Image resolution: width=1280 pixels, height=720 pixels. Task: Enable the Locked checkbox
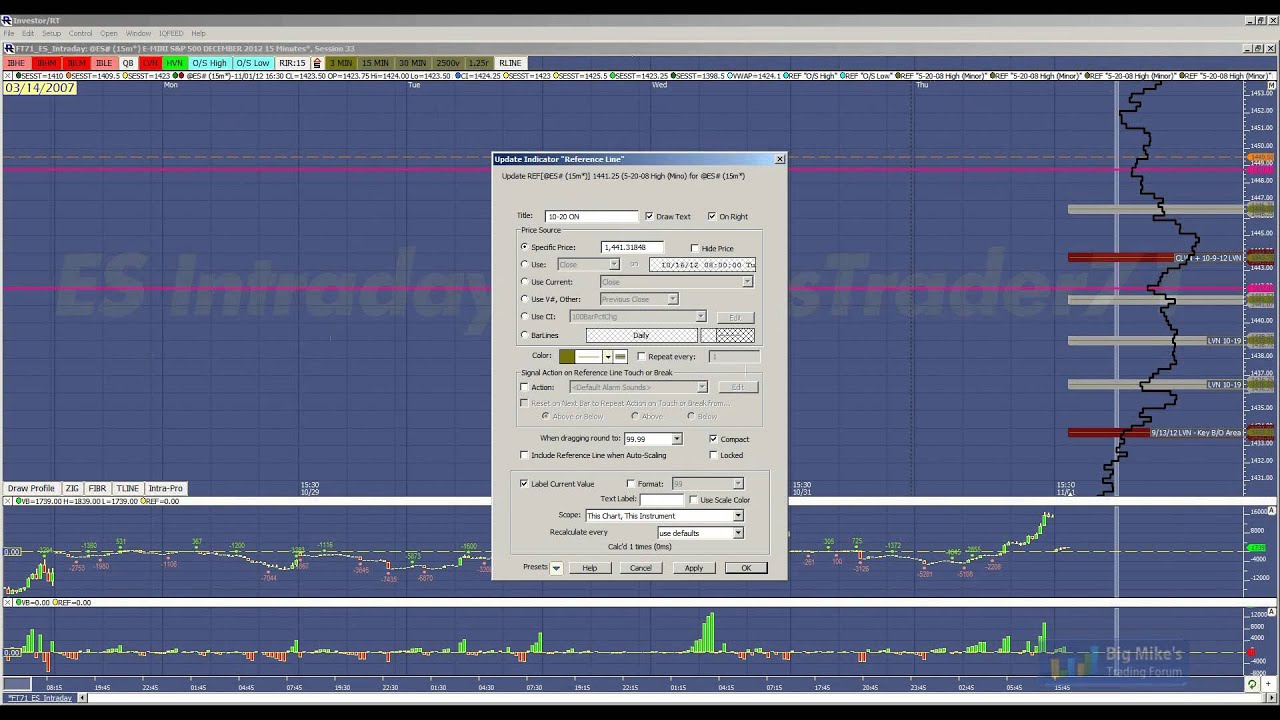713,455
